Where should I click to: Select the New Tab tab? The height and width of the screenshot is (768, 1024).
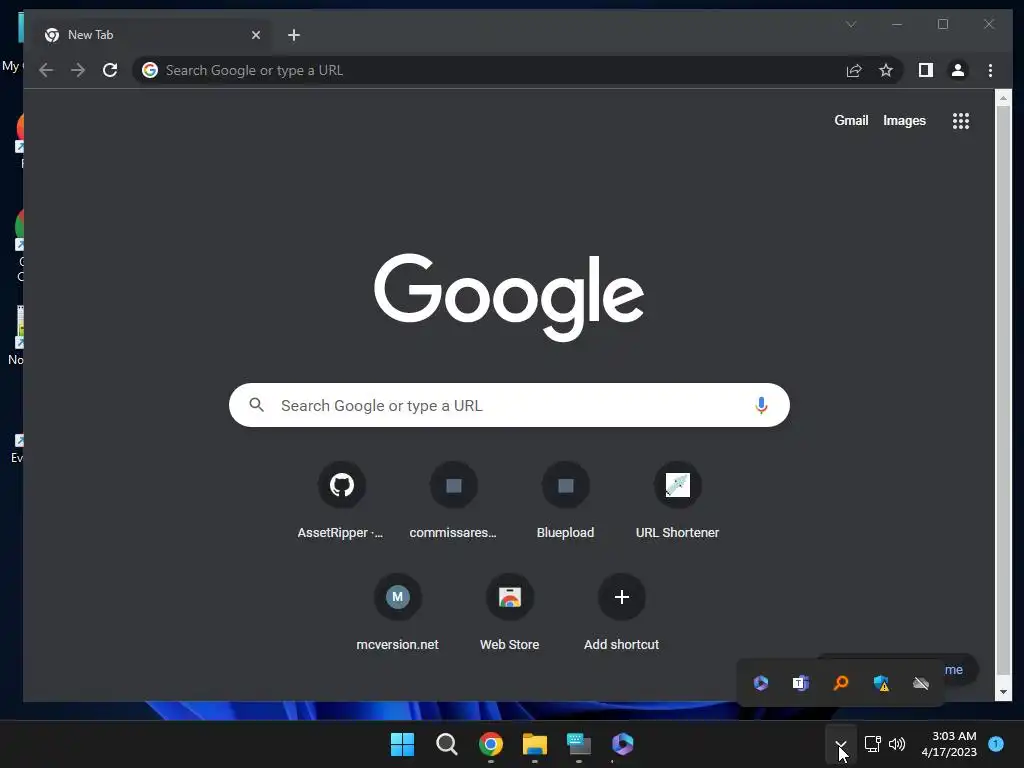[x=153, y=35]
